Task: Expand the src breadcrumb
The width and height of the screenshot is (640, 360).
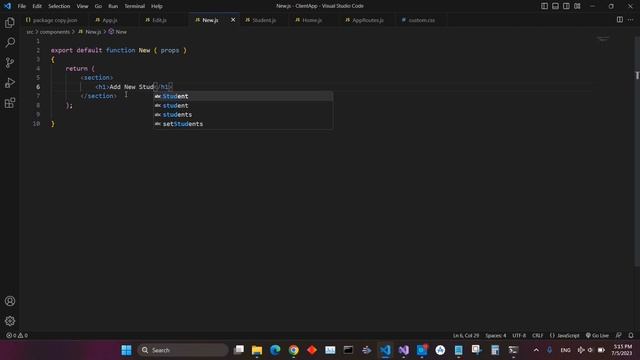Action: (x=30, y=31)
